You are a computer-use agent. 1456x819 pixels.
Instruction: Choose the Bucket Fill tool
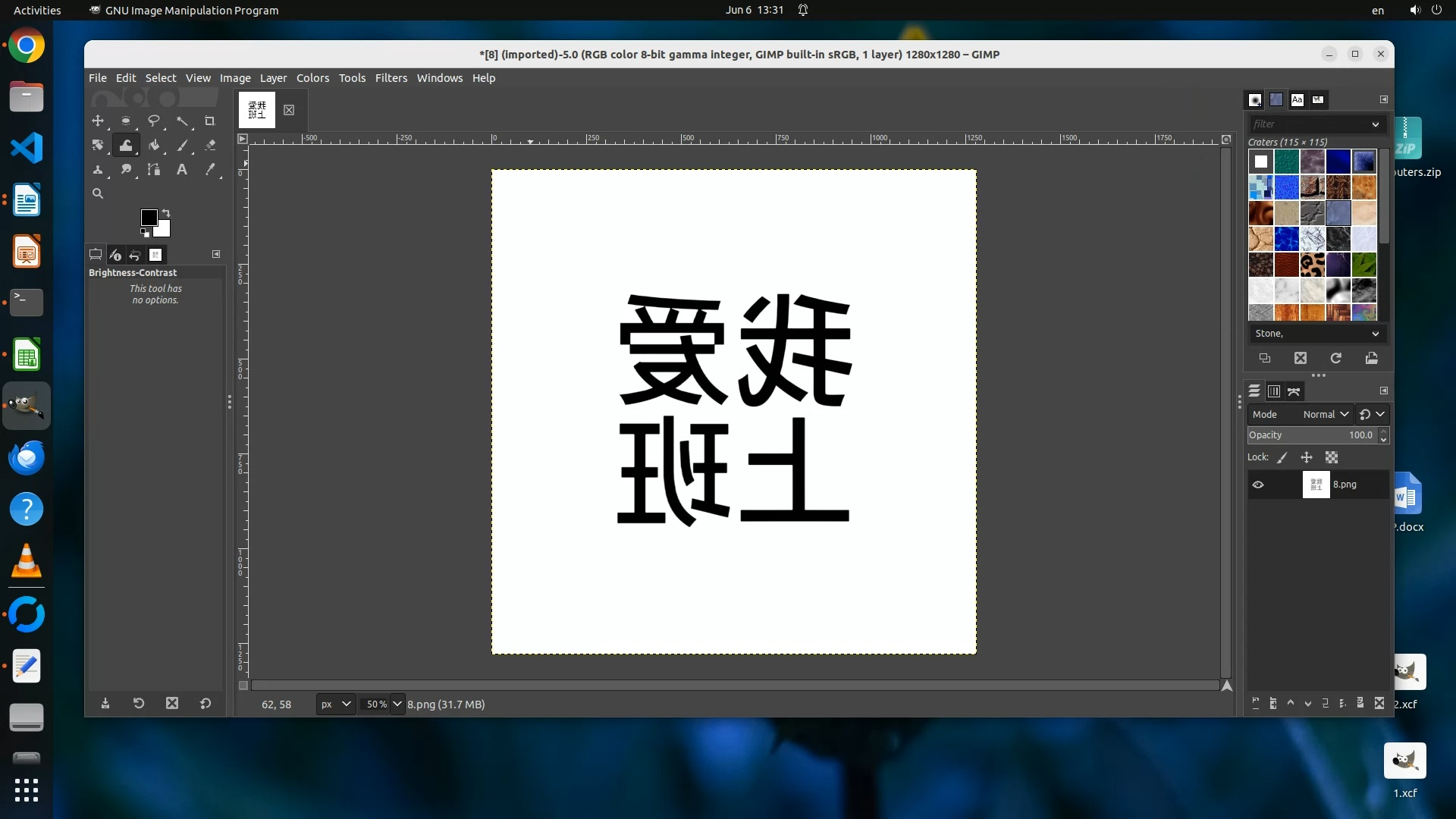tap(154, 146)
